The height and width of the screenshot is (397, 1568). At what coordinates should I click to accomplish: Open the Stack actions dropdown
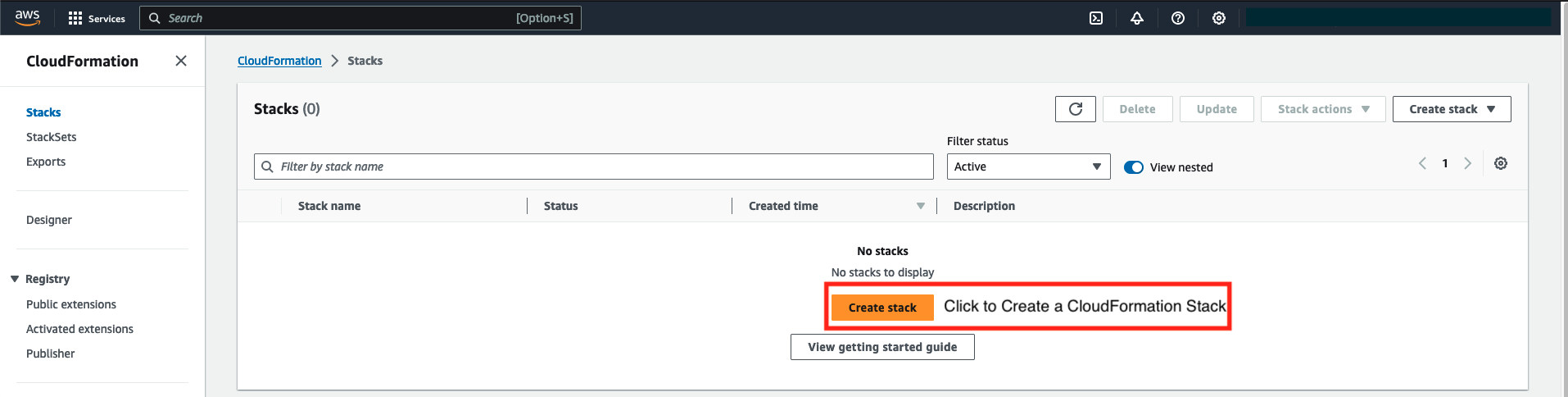pyautogui.click(x=1323, y=109)
